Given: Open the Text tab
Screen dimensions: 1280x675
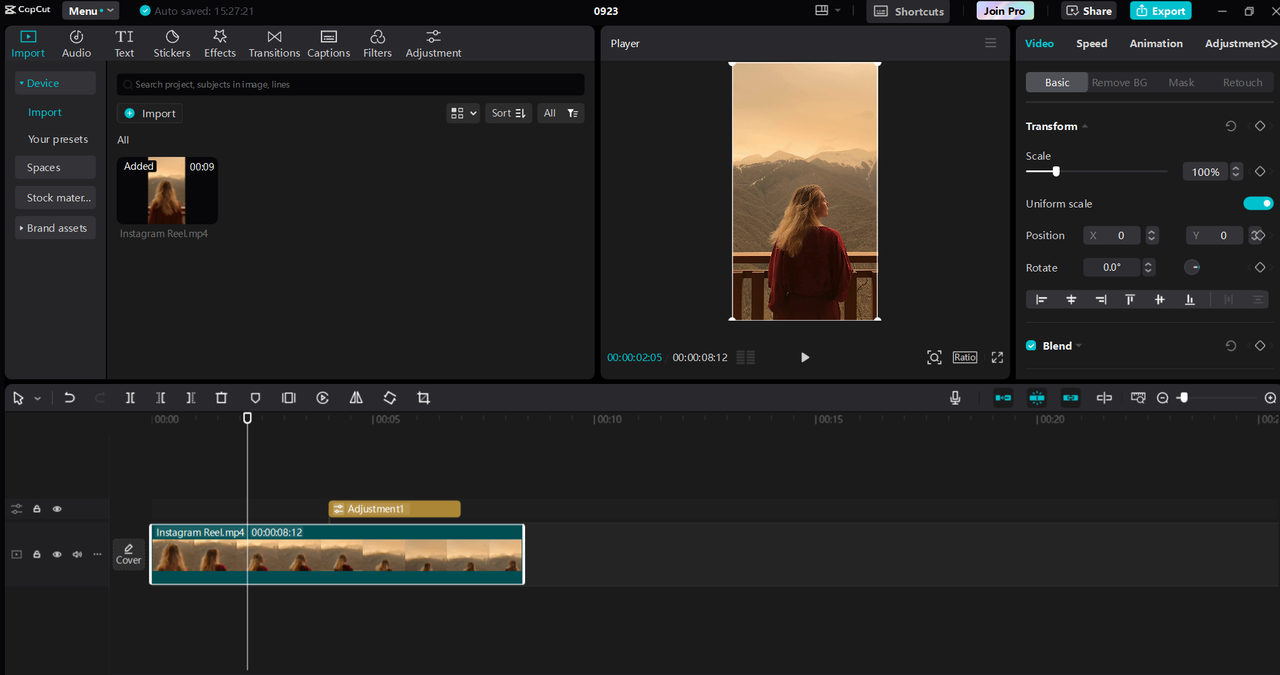Looking at the screenshot, I should (124, 44).
